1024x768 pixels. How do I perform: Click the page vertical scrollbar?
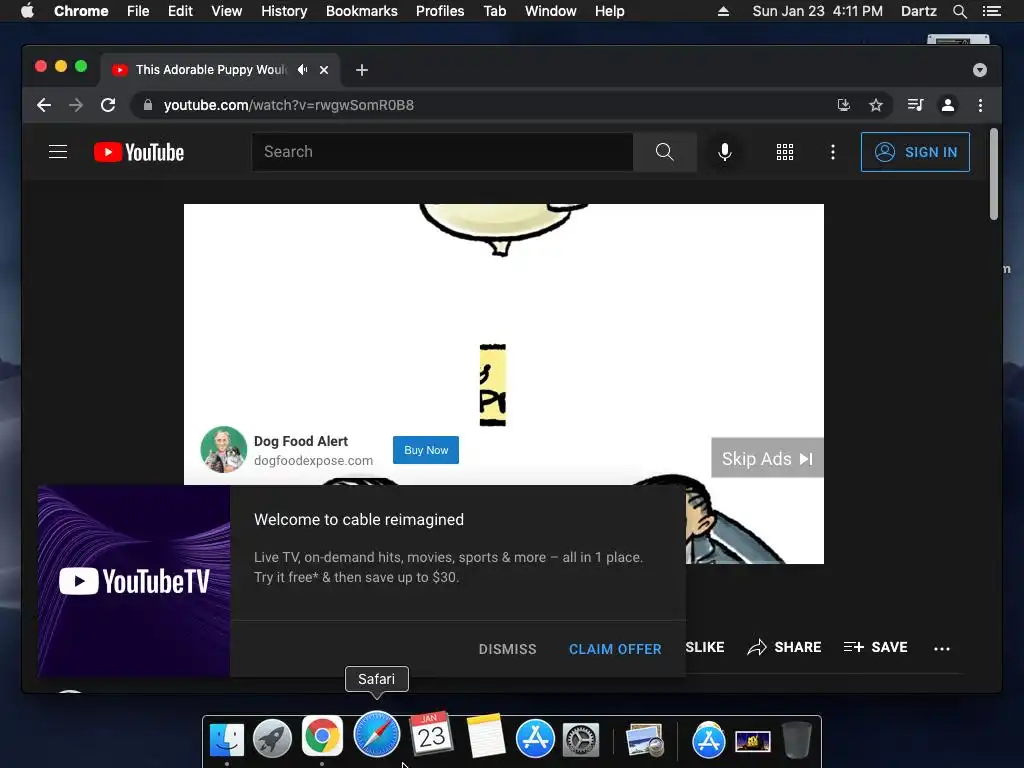[x=994, y=174]
